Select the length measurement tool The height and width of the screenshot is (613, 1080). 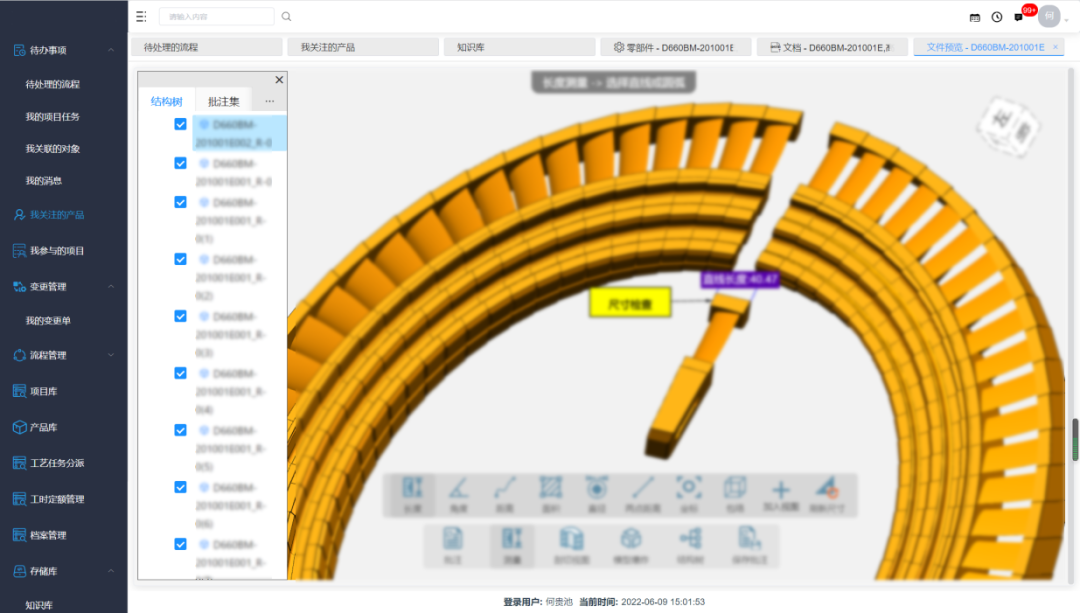[412, 495]
